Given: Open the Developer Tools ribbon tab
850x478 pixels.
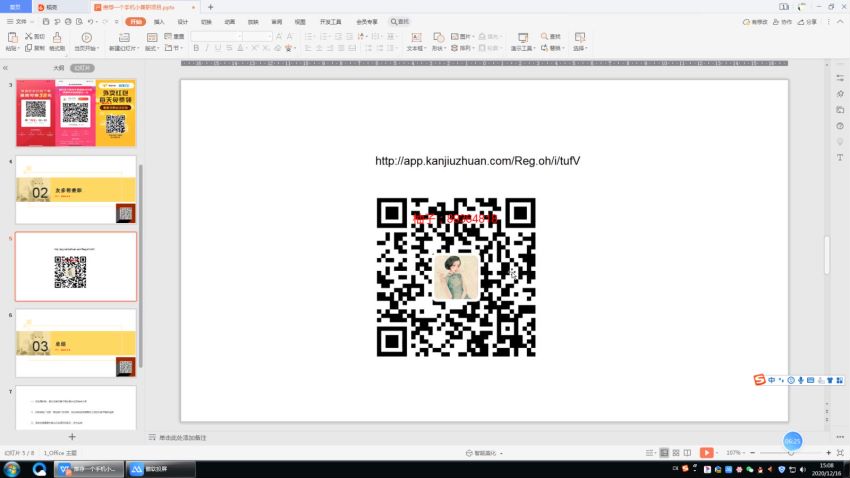Looking at the screenshot, I should click(331, 22).
